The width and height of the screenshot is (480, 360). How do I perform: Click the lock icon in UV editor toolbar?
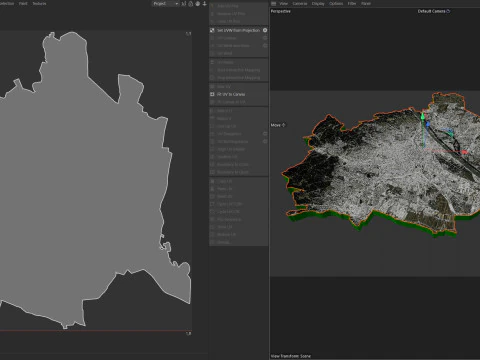(x=191, y=4)
